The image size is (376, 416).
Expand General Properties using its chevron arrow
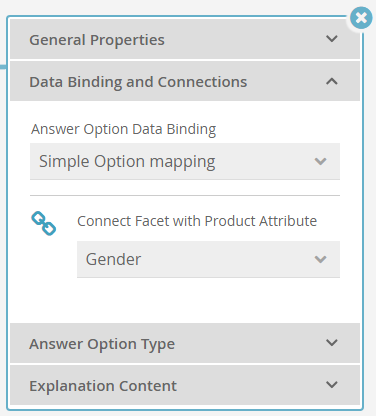tap(332, 39)
